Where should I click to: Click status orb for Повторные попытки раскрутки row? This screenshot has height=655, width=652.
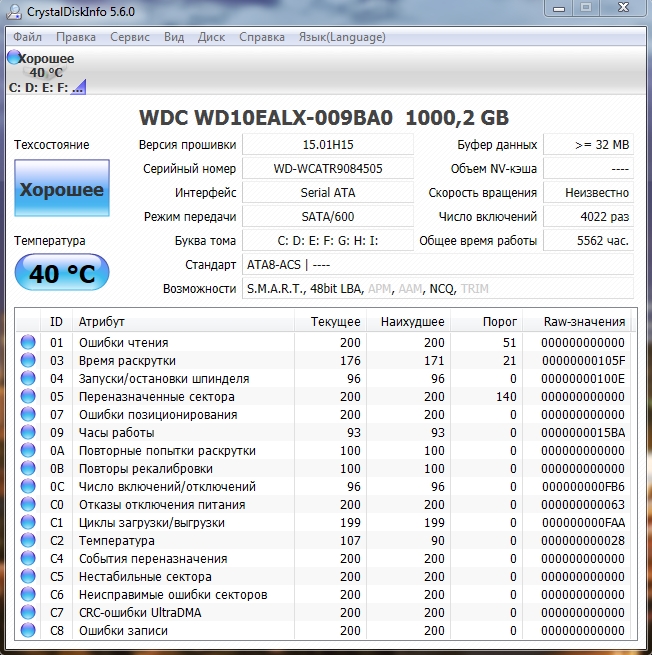28,450
